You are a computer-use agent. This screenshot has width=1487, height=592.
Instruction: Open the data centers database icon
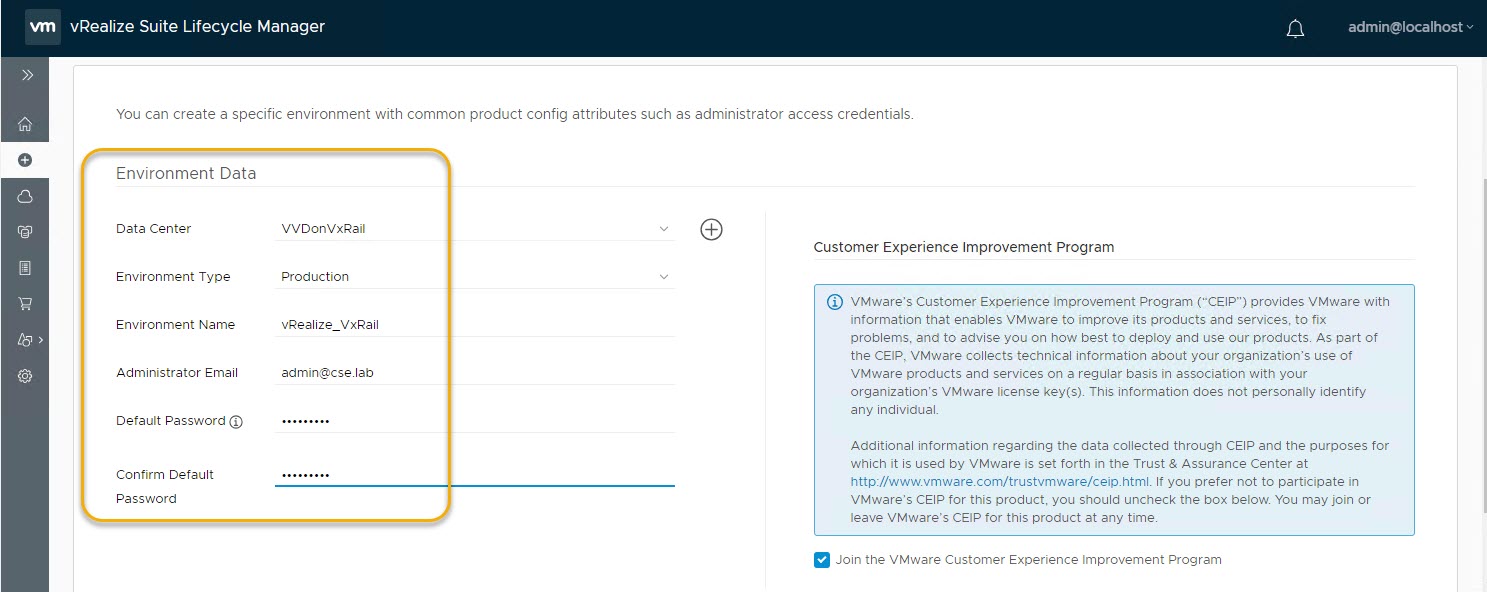coord(25,232)
